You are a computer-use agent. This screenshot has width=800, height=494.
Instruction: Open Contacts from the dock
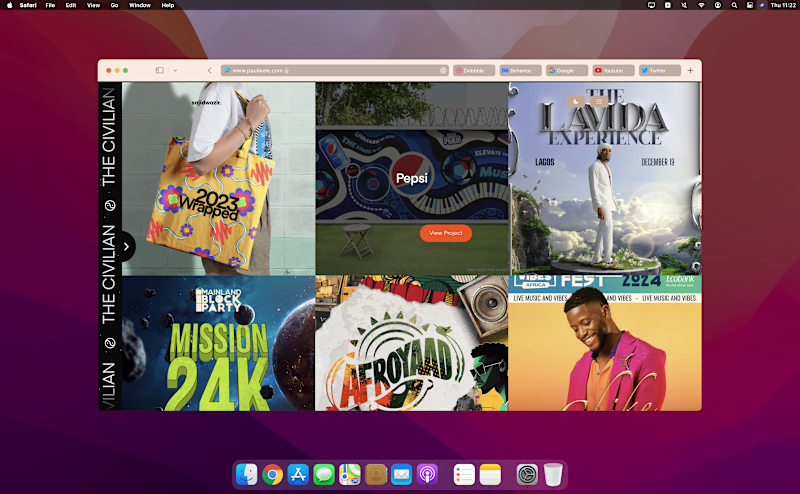376,475
